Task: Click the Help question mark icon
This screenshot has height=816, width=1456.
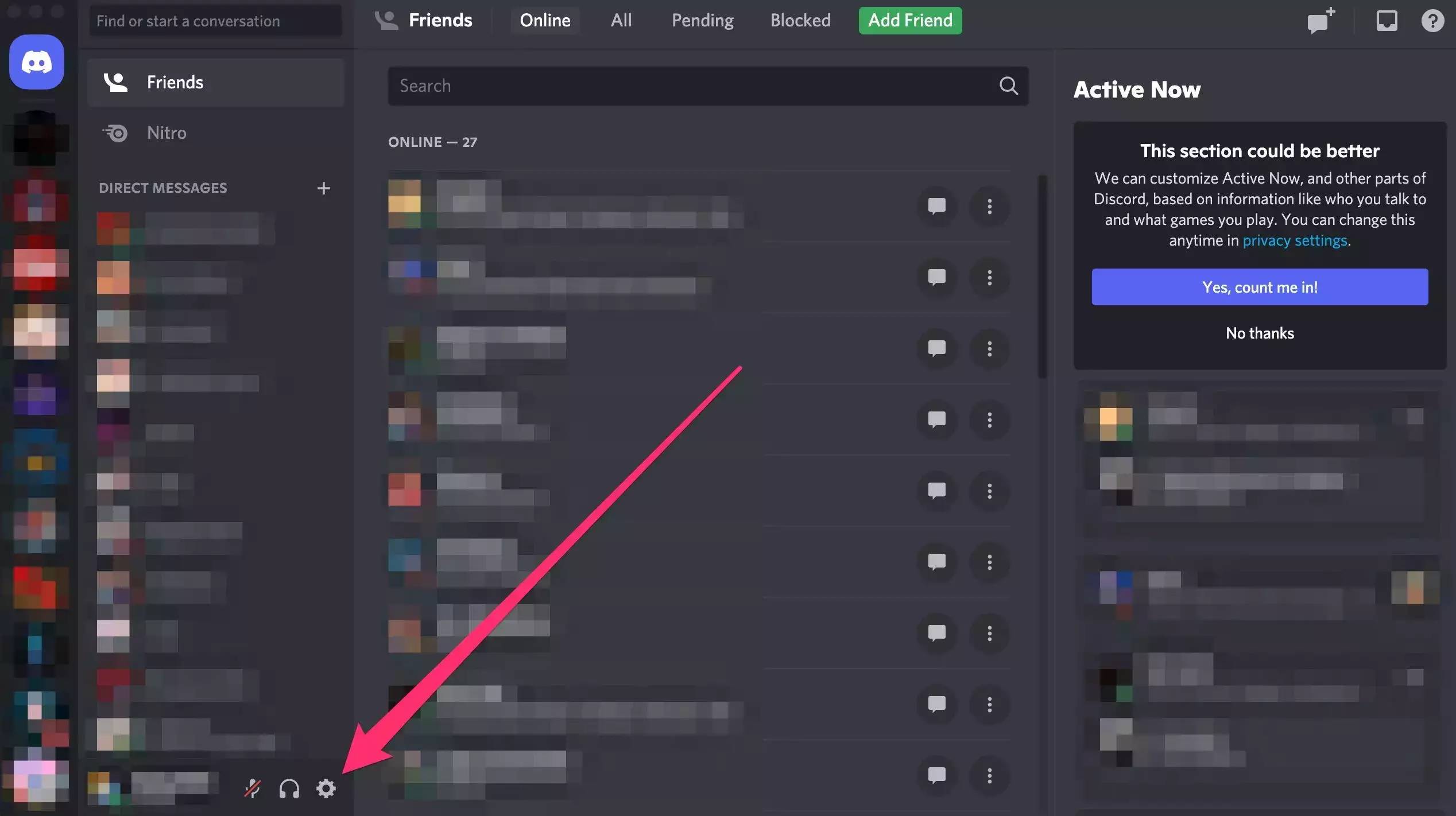Action: coord(1432,21)
